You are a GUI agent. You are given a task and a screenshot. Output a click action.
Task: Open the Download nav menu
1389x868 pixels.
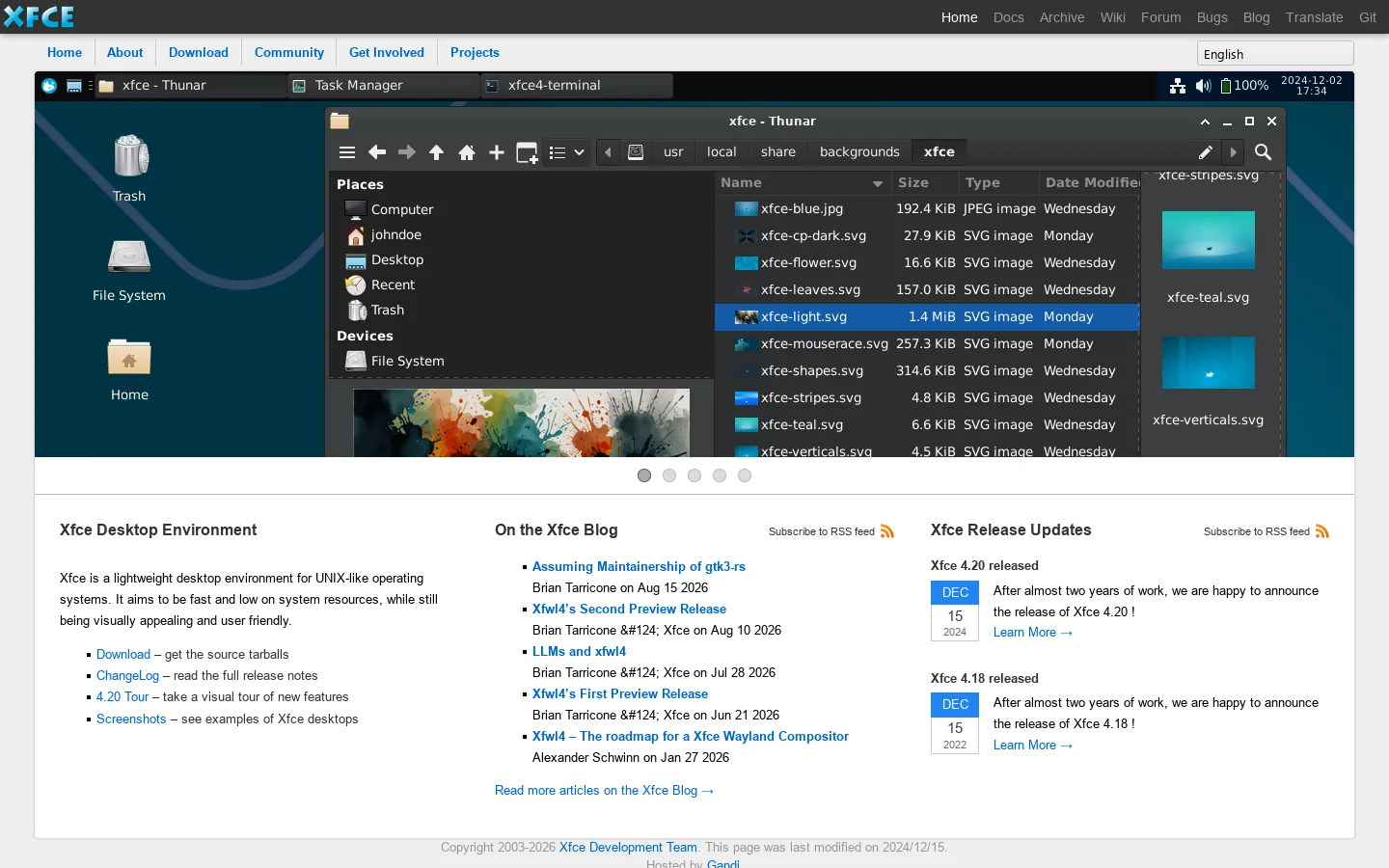(199, 52)
